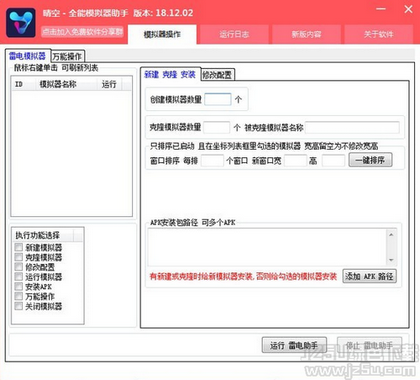This screenshot has height=380, width=420.
Task: Open the 运行日志 tab
Action: (234, 34)
